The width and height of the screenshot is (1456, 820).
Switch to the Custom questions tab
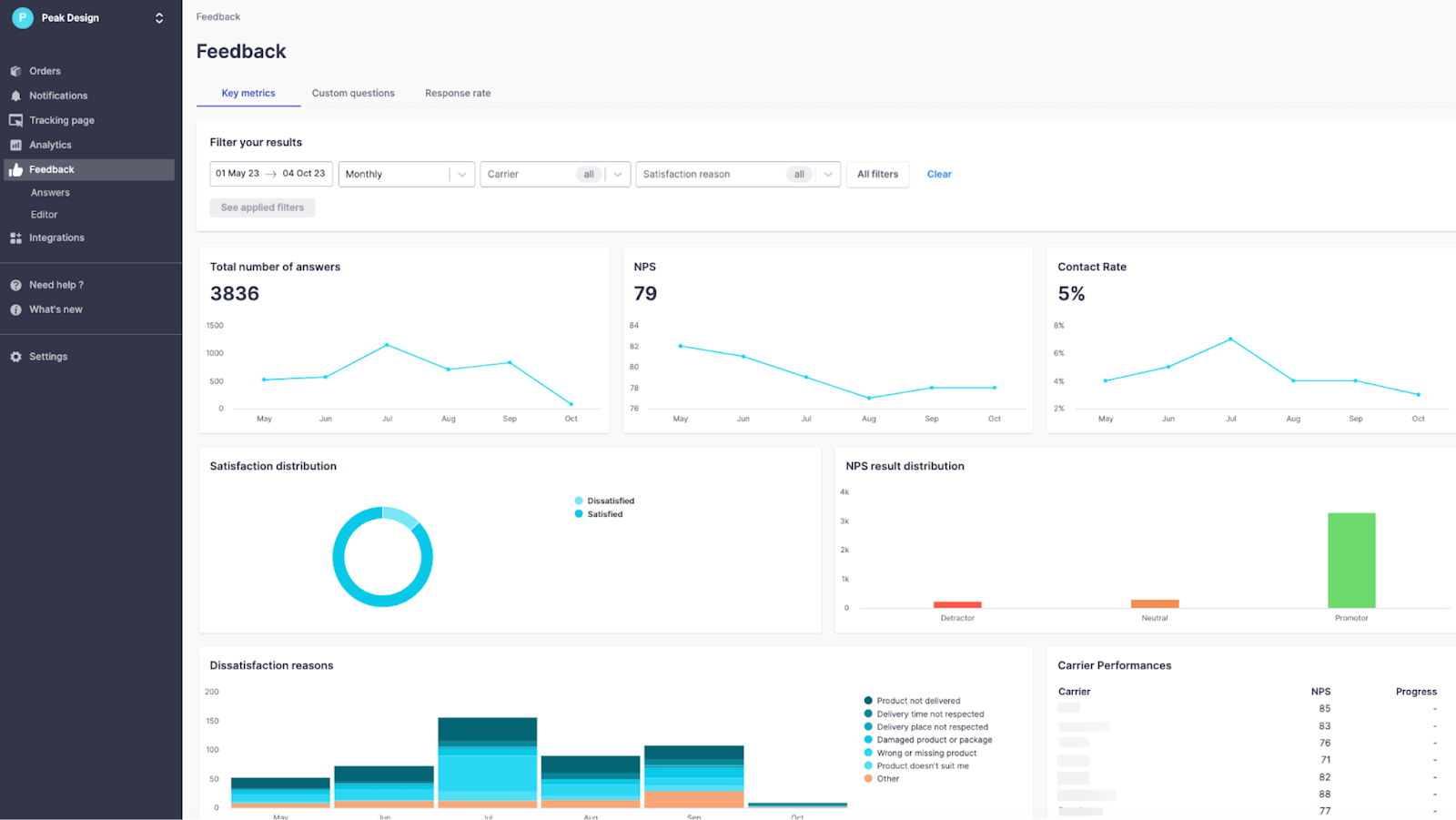353,93
